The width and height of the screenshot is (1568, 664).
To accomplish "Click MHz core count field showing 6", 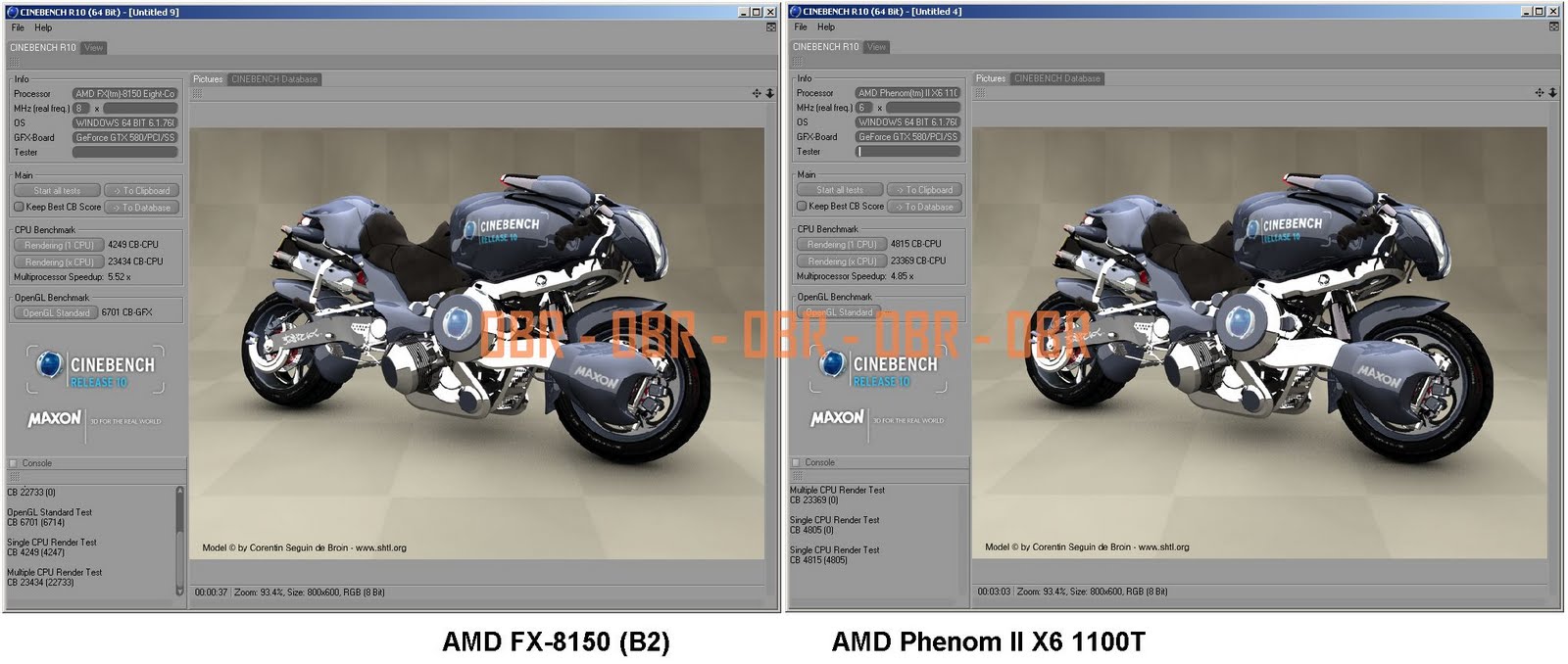I will 863,108.
